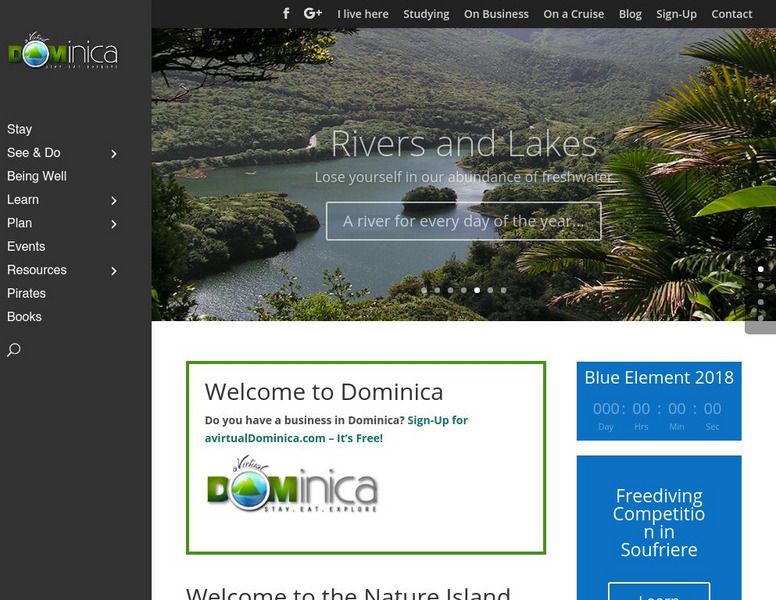The width and height of the screenshot is (776, 600).
Task: Go to On Business in top navigation
Action: (x=496, y=14)
